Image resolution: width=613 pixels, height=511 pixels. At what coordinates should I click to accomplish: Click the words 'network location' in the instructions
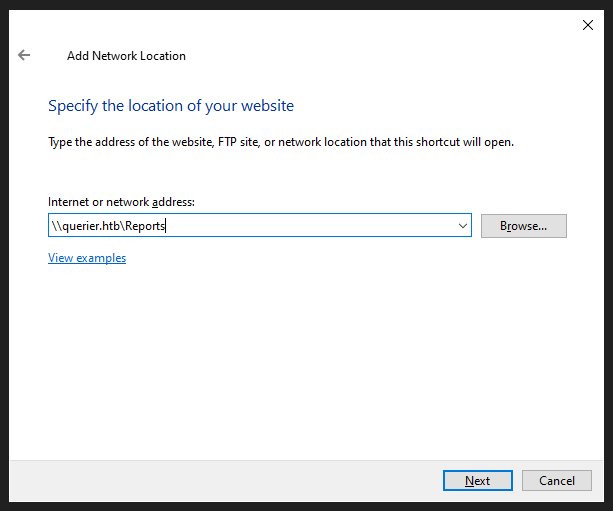click(320, 142)
